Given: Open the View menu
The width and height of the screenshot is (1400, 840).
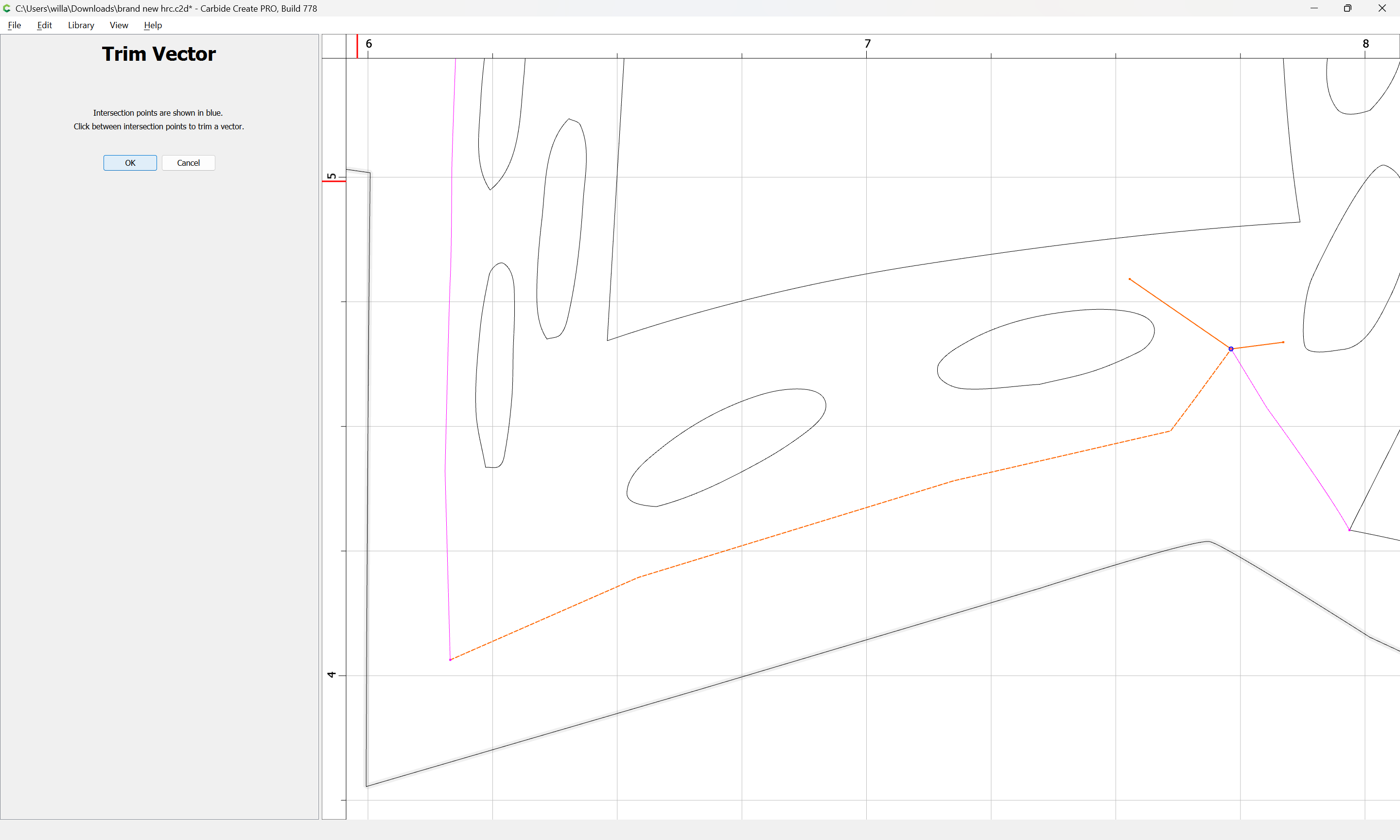Looking at the screenshot, I should click(119, 25).
